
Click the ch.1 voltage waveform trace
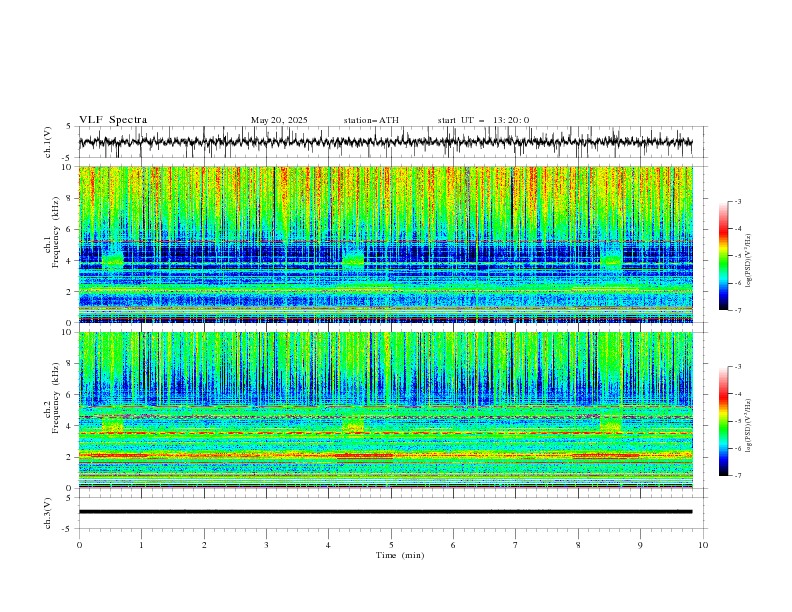[x=385, y=142]
